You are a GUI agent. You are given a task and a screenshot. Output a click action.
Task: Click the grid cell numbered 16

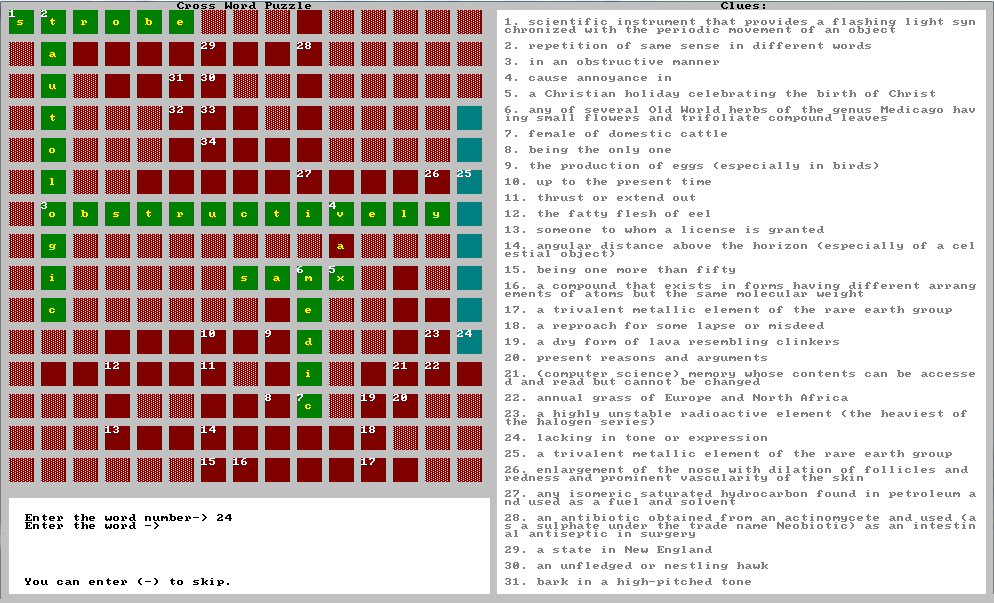245,470
